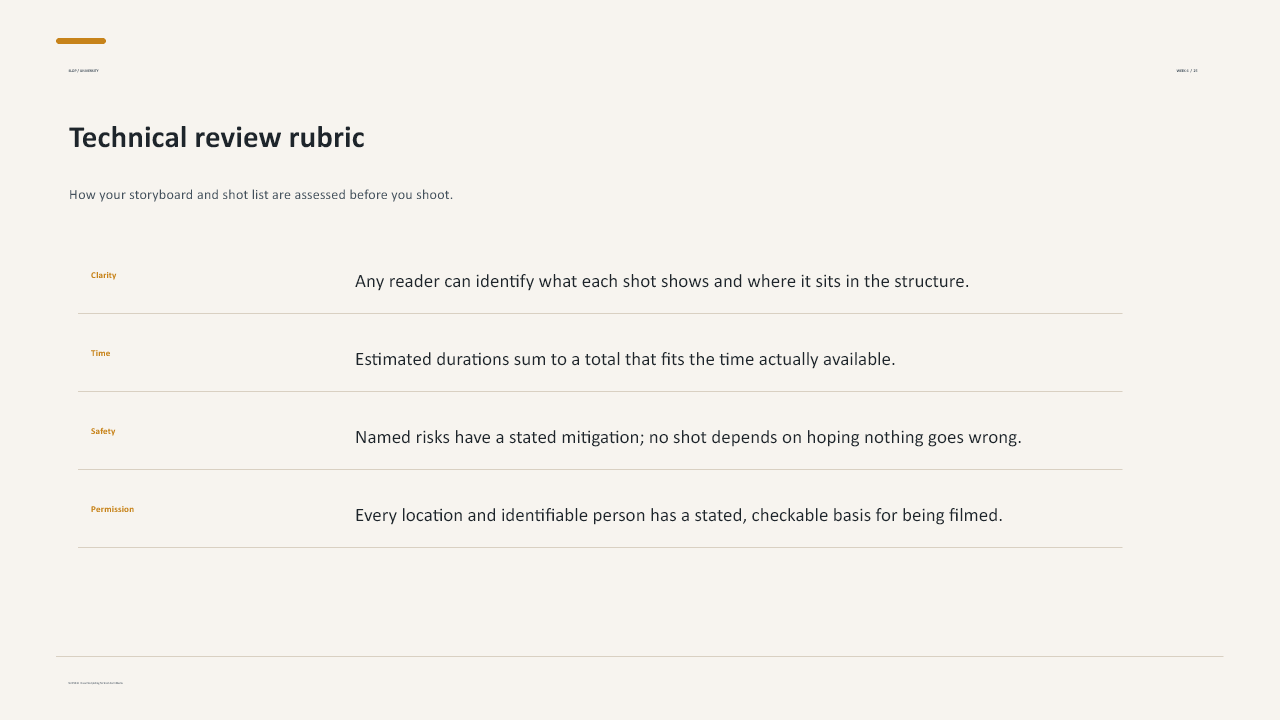Click the orange accent bar at top left
This screenshot has width=1280, height=720.
tap(81, 41)
